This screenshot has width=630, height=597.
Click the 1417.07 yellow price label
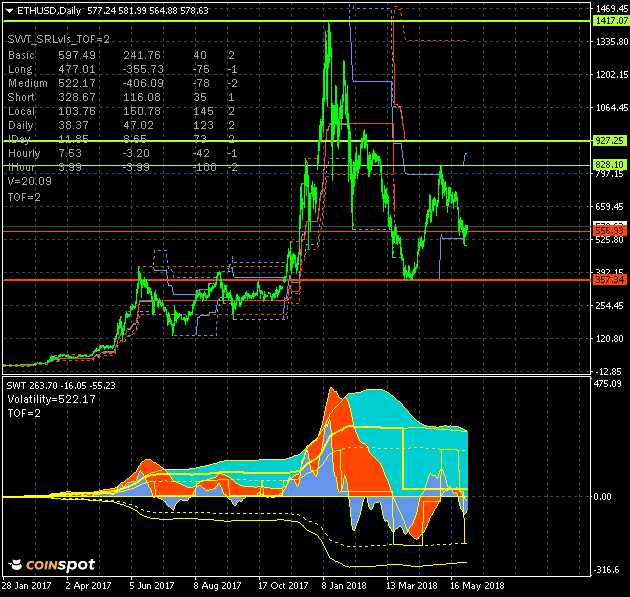pyautogui.click(x=609, y=20)
